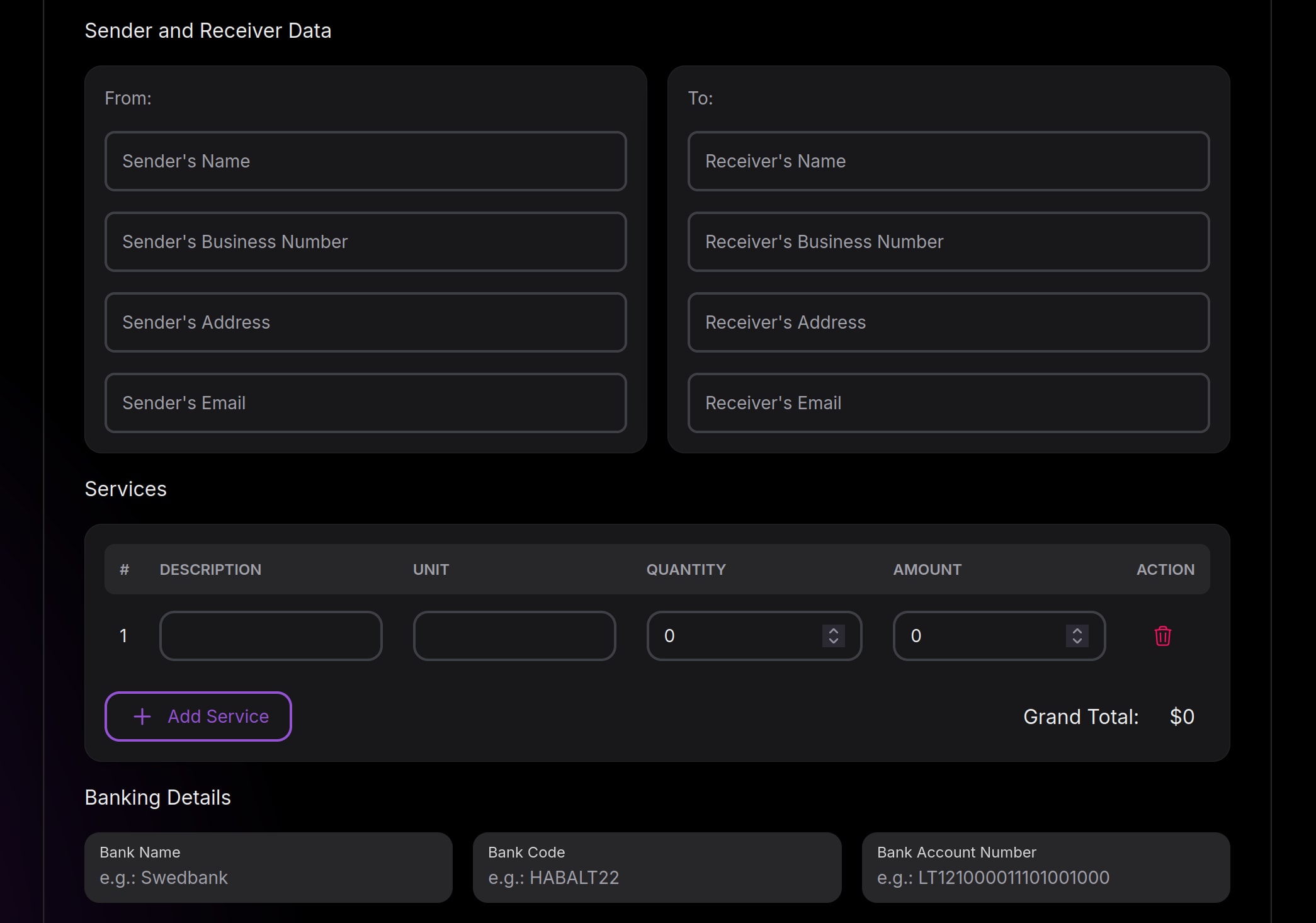The image size is (1316, 923).
Task: Decrease the Amount stepper value
Action: tap(1077, 642)
